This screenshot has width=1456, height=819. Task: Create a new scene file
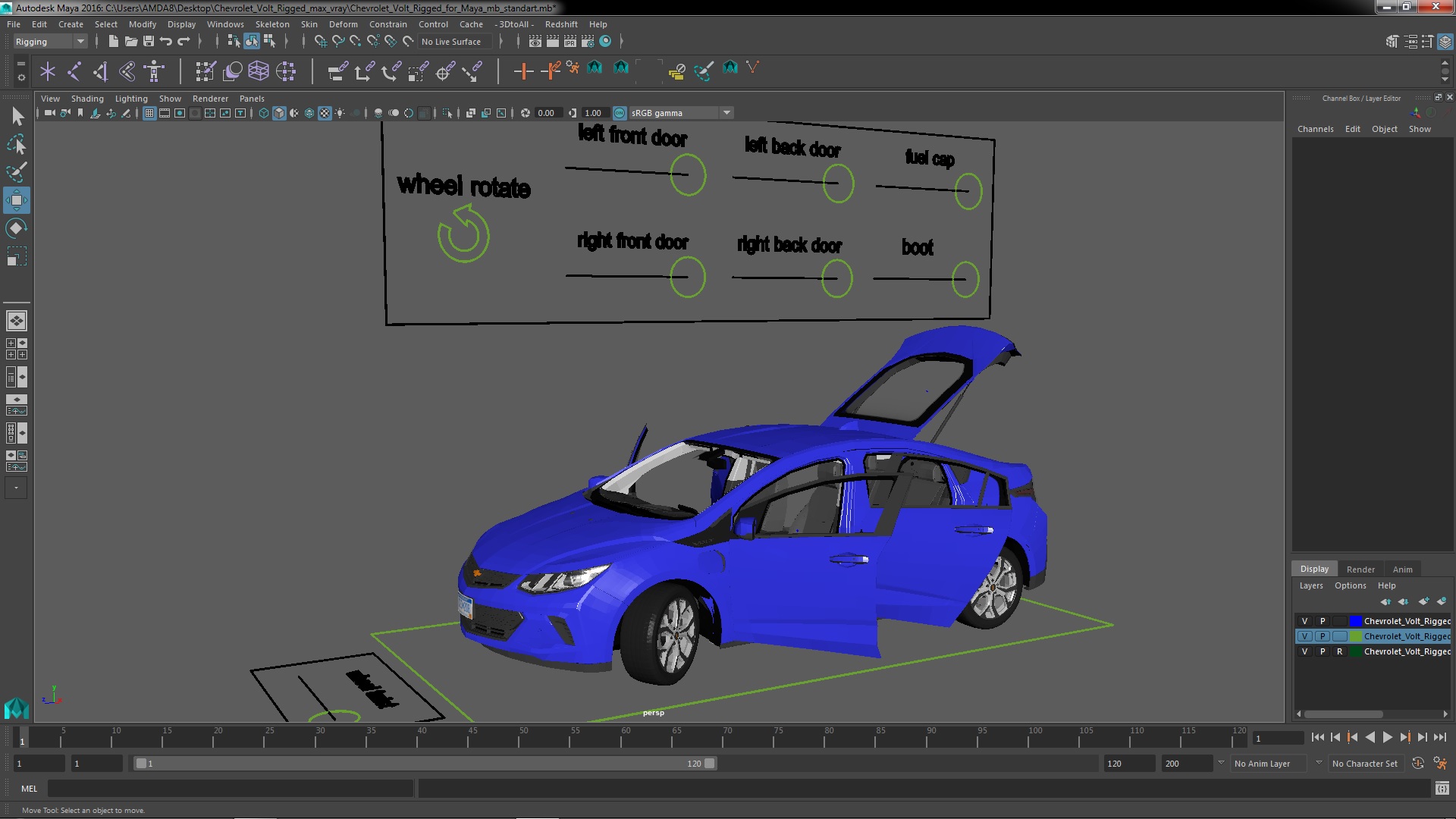pyautogui.click(x=113, y=41)
